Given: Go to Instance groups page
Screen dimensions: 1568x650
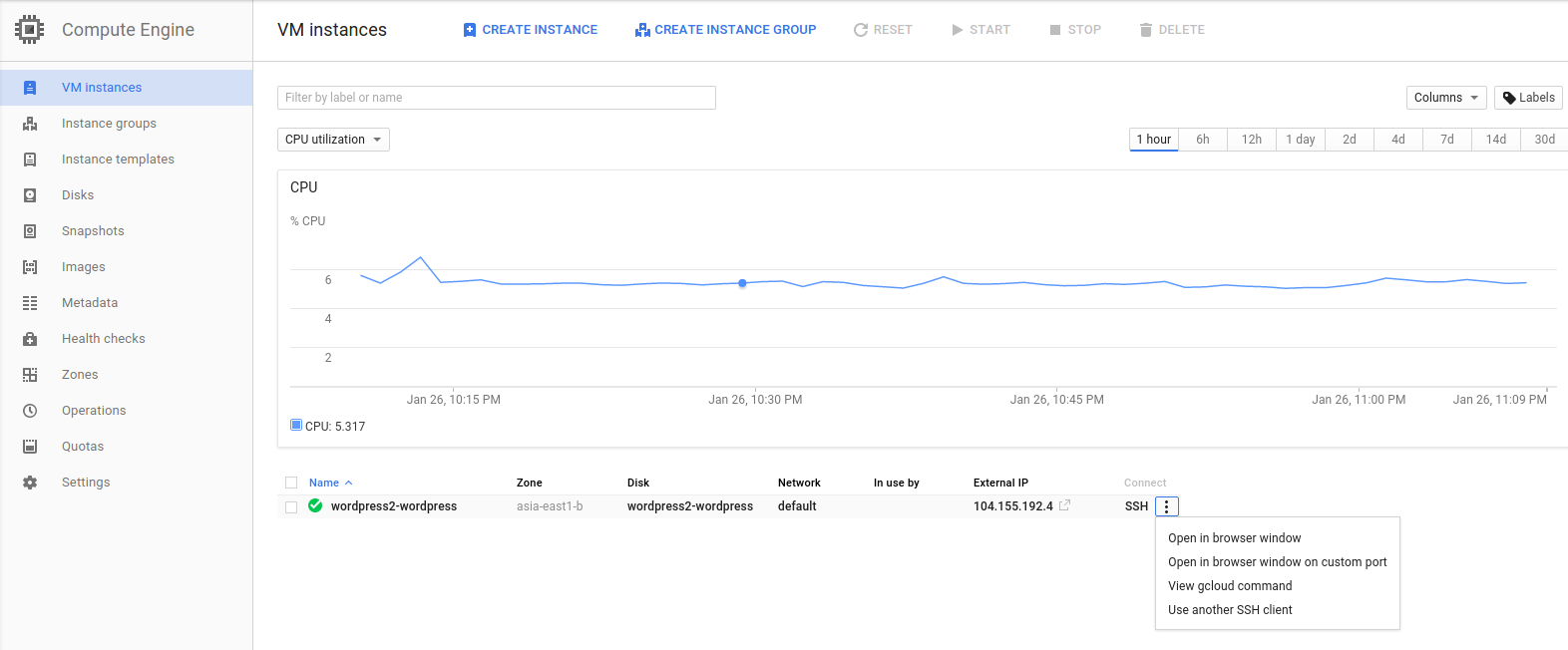Looking at the screenshot, I should pyautogui.click(x=109, y=124).
